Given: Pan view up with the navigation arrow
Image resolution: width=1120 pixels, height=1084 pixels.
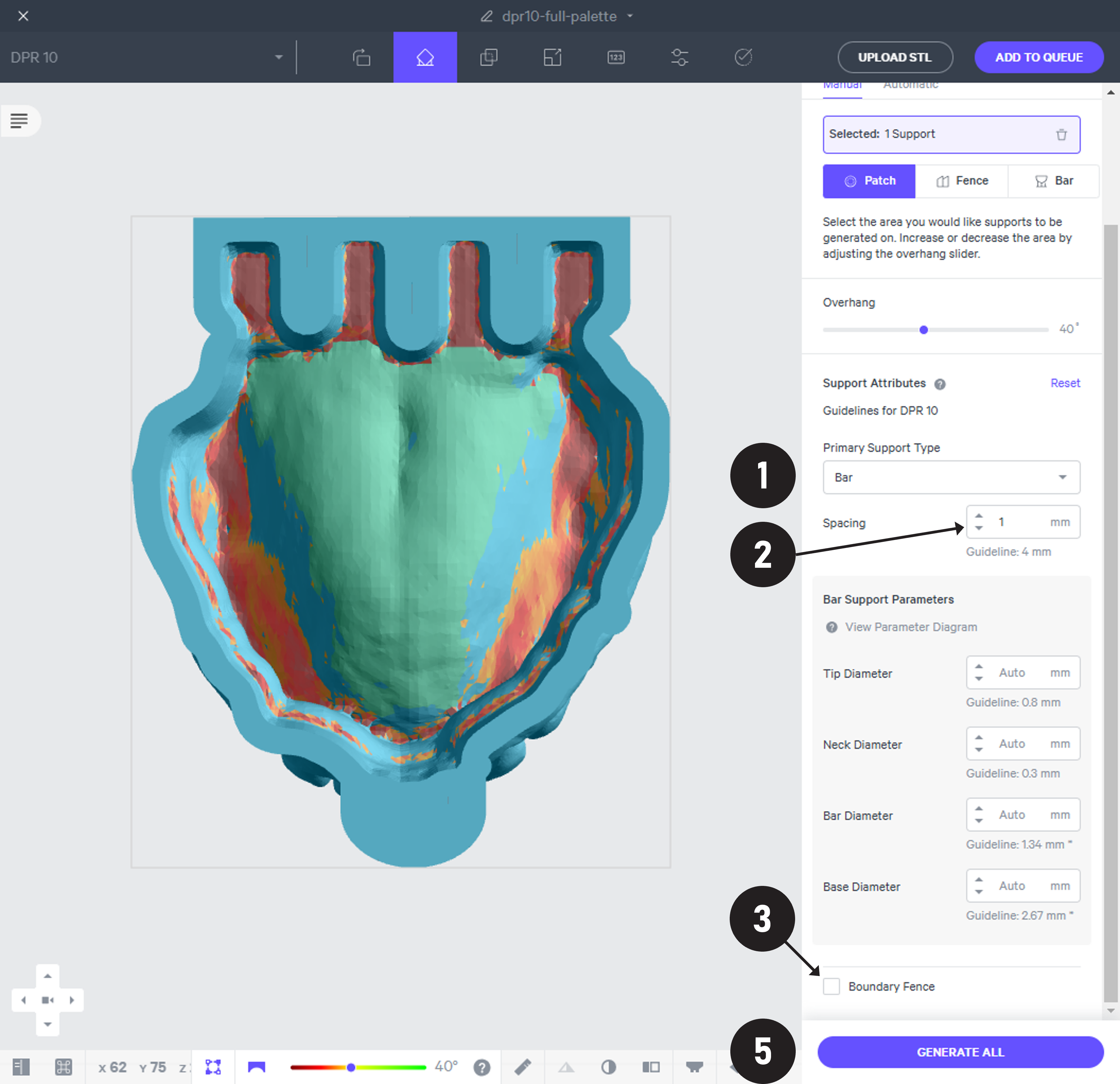Looking at the screenshot, I should pyautogui.click(x=48, y=977).
